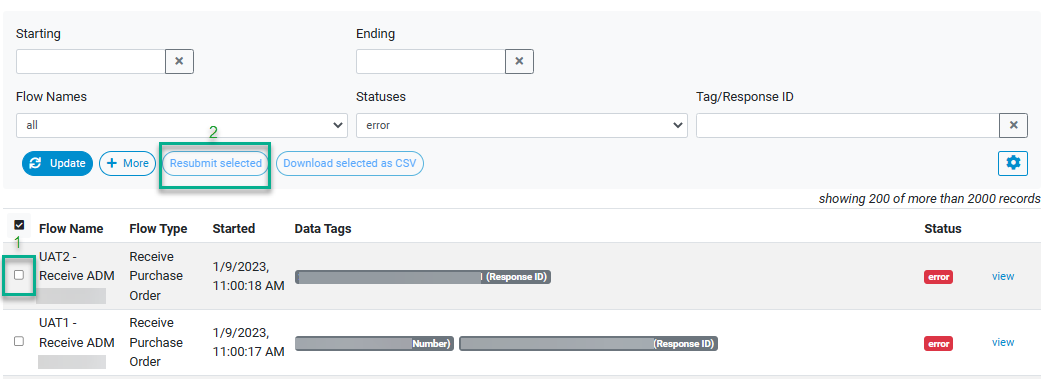This screenshot has width=1047, height=379.
Task: Clear the Starting date with its X icon
Action: click(x=179, y=61)
